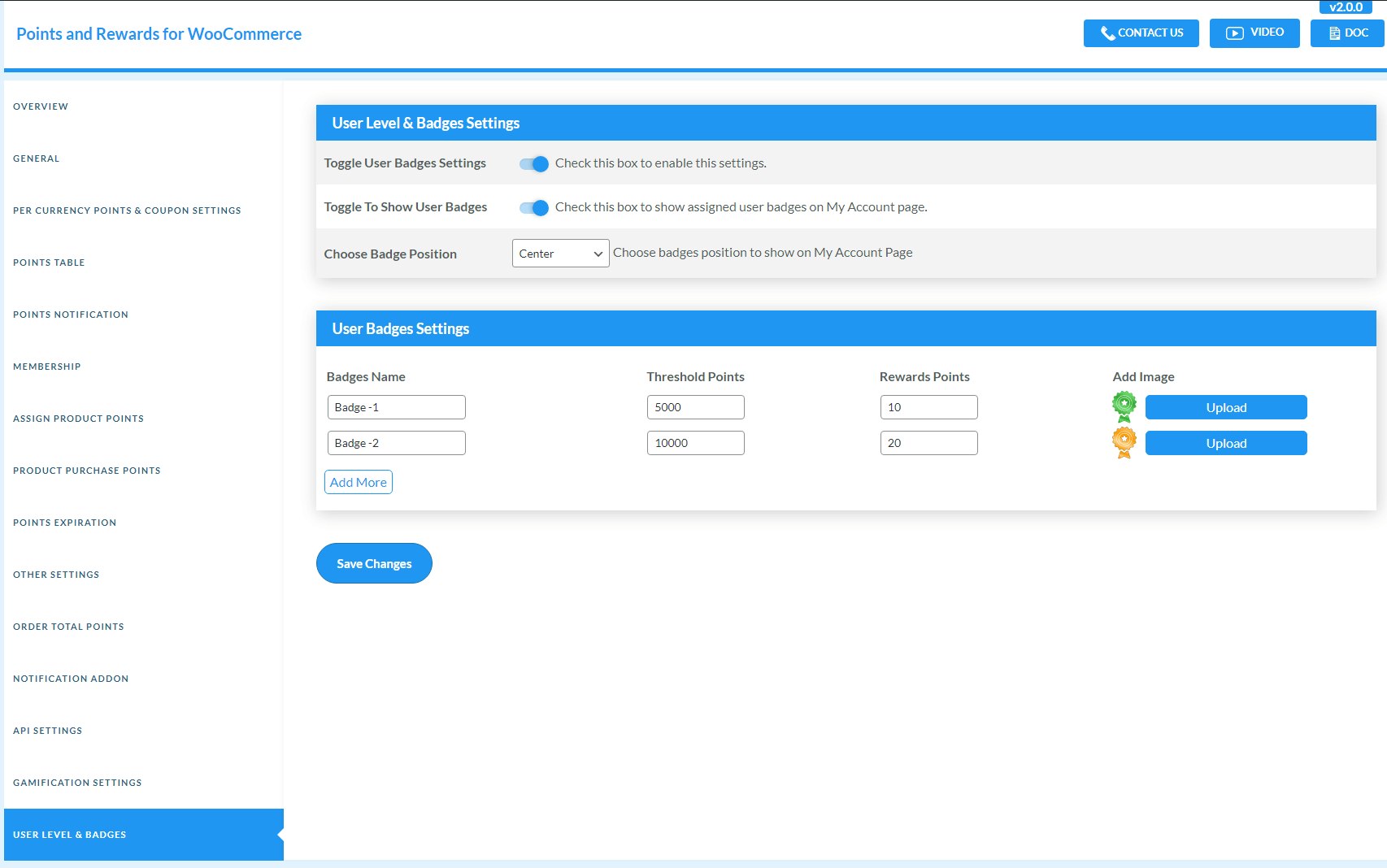Click the Contact Us button
Viewport: 1387px width, 868px height.
point(1141,33)
